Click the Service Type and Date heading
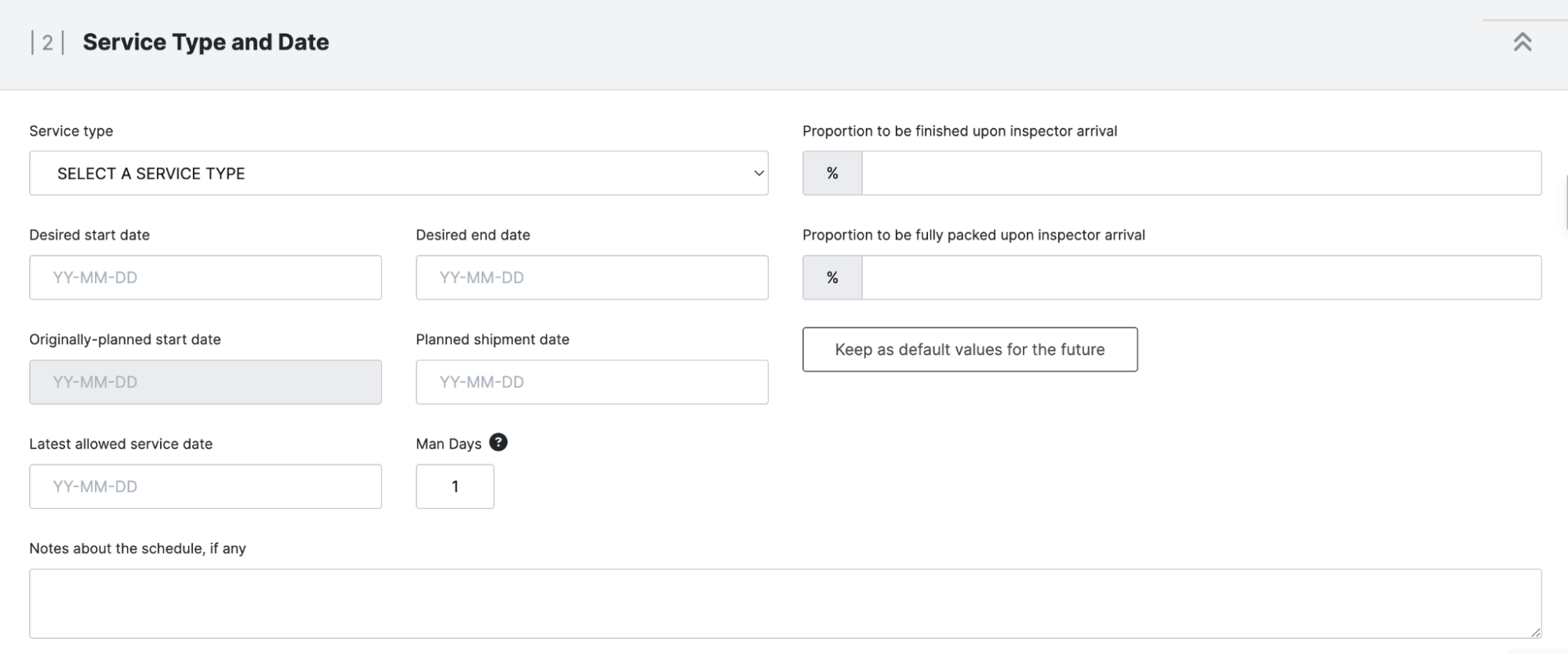 point(206,42)
